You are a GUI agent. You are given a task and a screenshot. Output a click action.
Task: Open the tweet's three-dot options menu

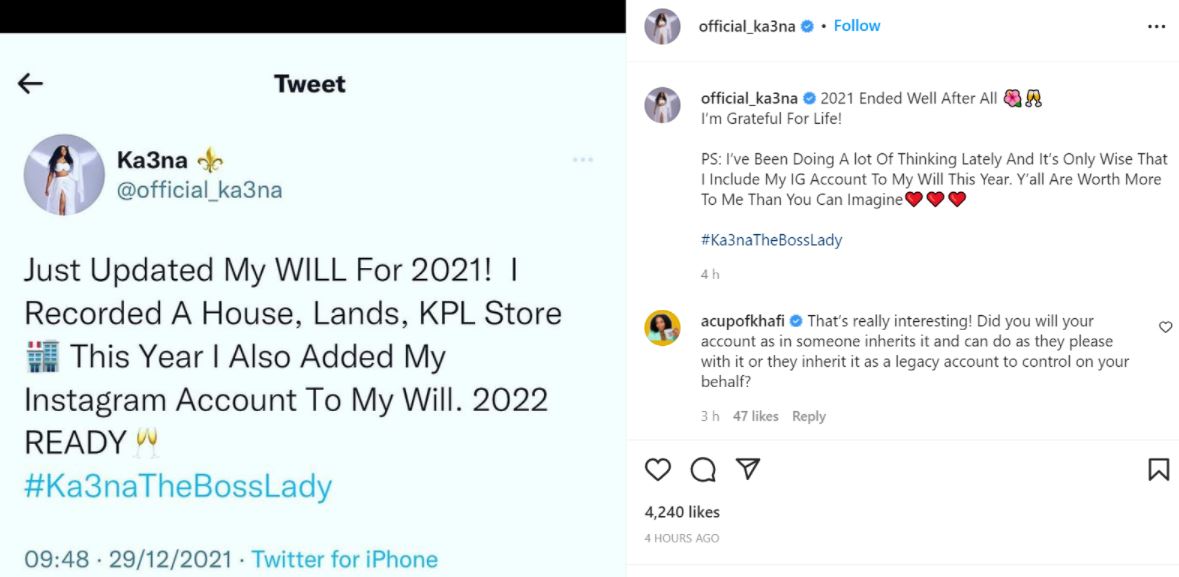[583, 160]
